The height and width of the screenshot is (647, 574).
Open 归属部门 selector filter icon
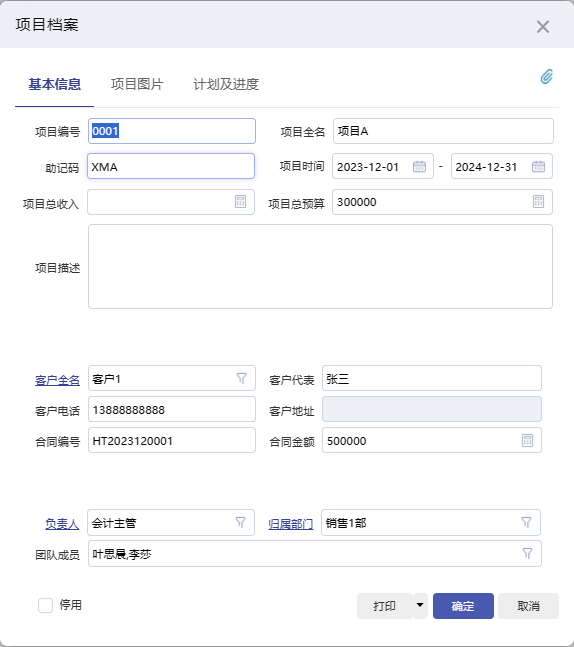pyautogui.click(x=527, y=522)
